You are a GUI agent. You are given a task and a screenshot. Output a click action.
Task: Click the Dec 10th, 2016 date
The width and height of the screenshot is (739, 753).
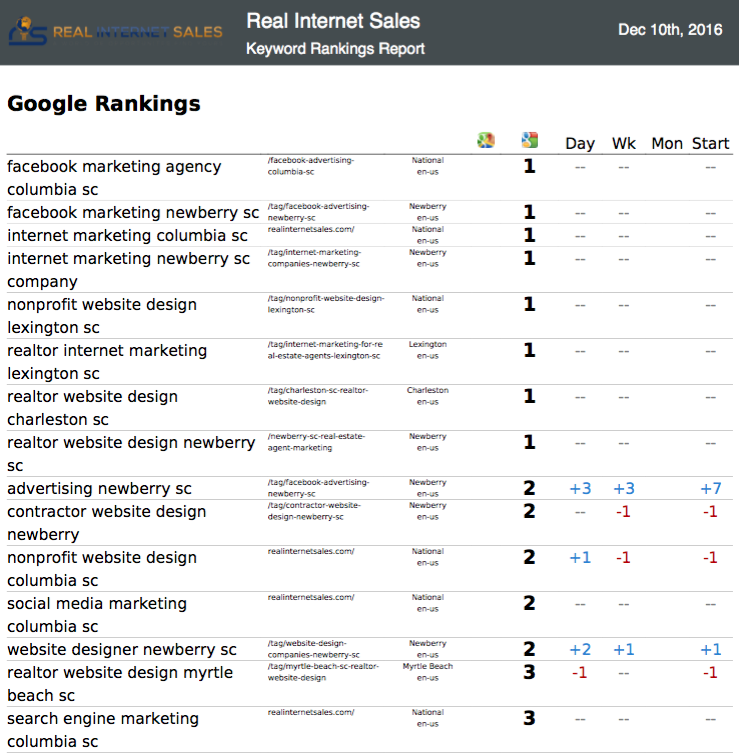[670, 30]
